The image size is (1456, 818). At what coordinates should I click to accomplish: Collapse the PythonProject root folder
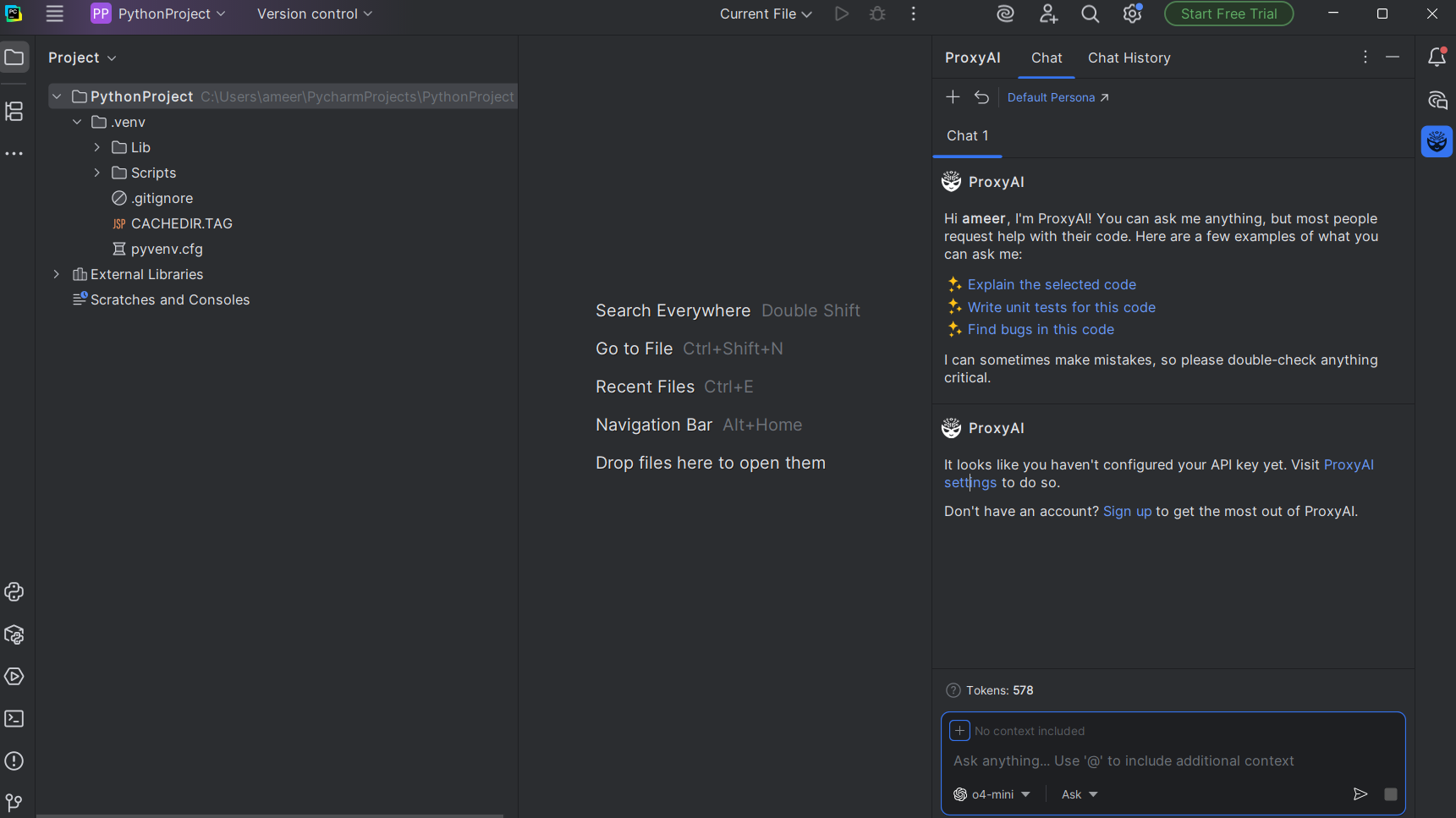coord(57,96)
